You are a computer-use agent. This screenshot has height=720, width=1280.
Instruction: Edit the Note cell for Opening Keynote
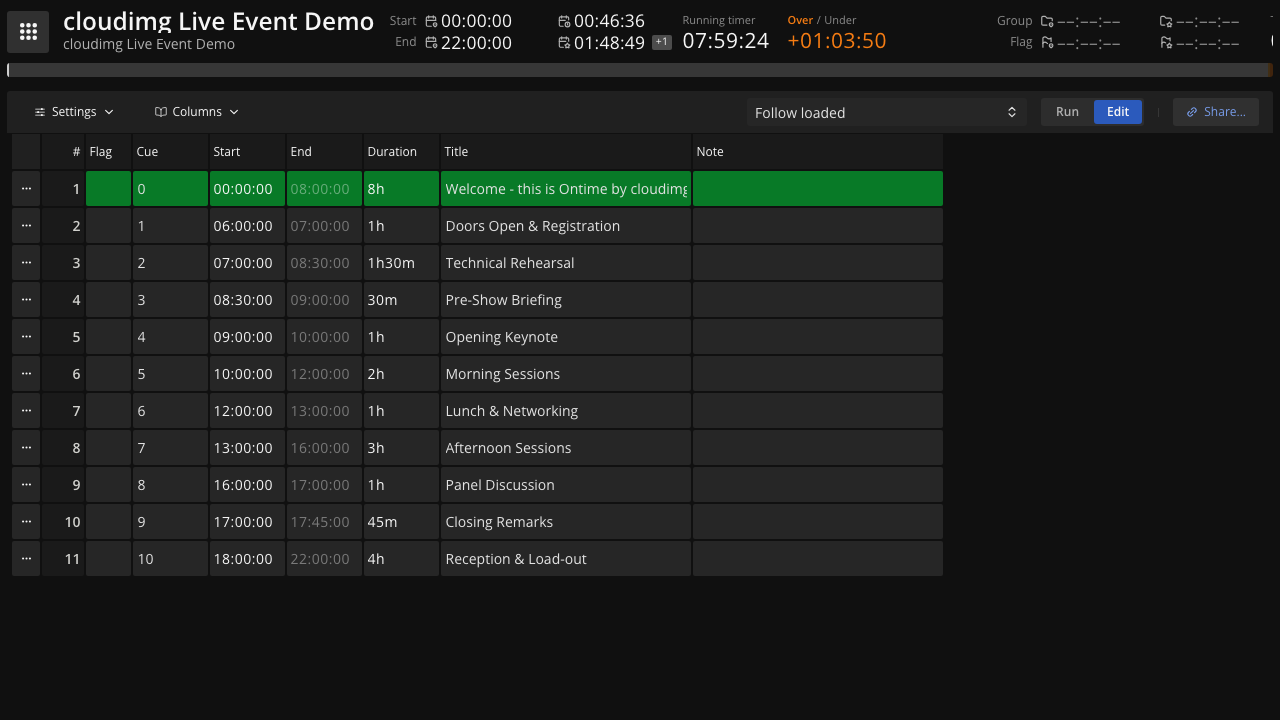click(x=818, y=337)
